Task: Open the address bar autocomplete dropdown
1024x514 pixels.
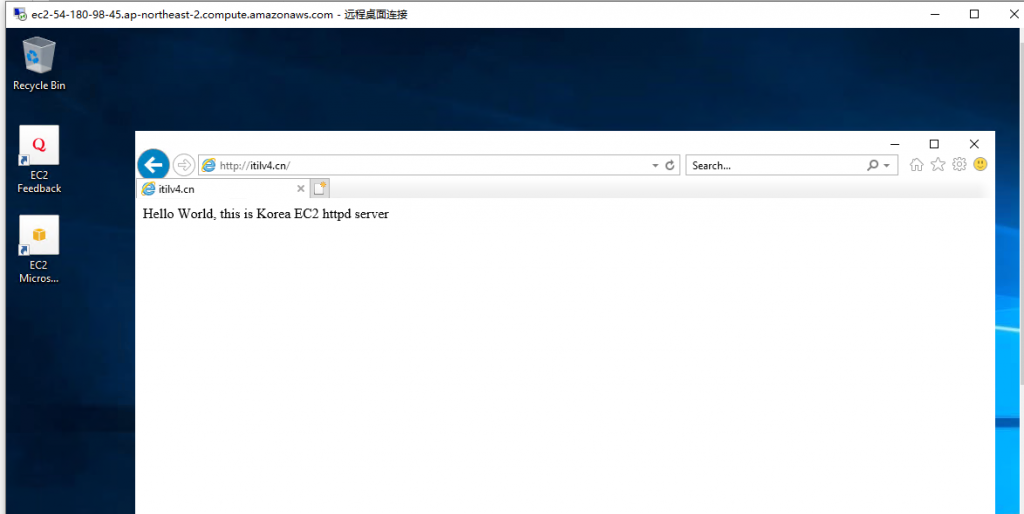Action: [655, 166]
